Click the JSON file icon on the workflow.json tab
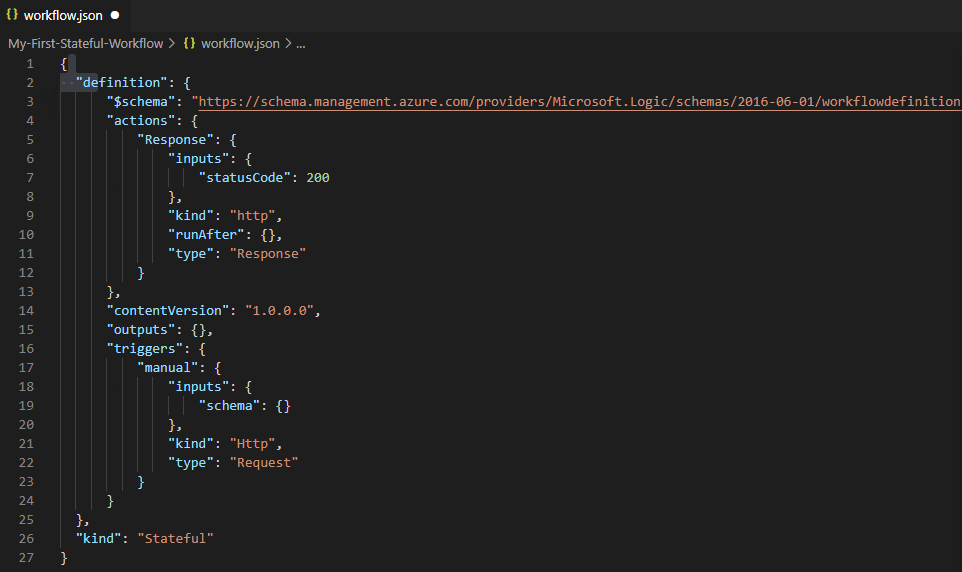Screen dimensions: 962x572 [12, 16]
